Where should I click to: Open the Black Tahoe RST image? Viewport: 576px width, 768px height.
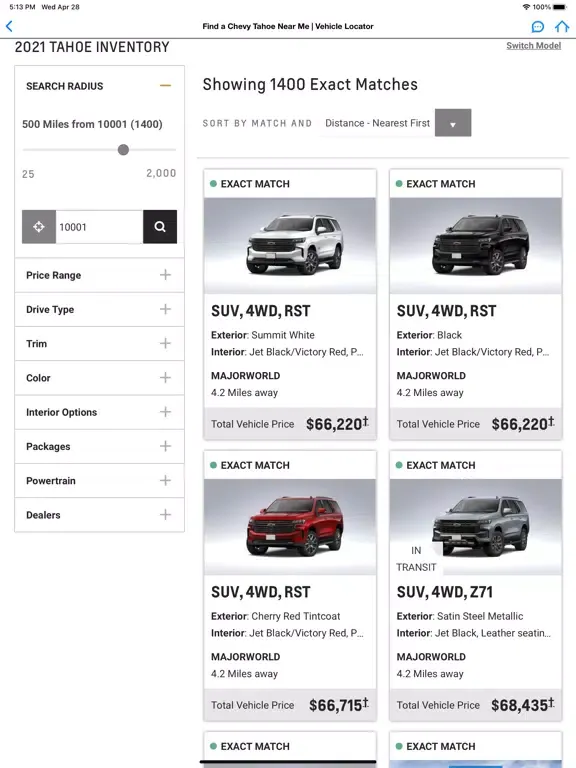point(476,245)
